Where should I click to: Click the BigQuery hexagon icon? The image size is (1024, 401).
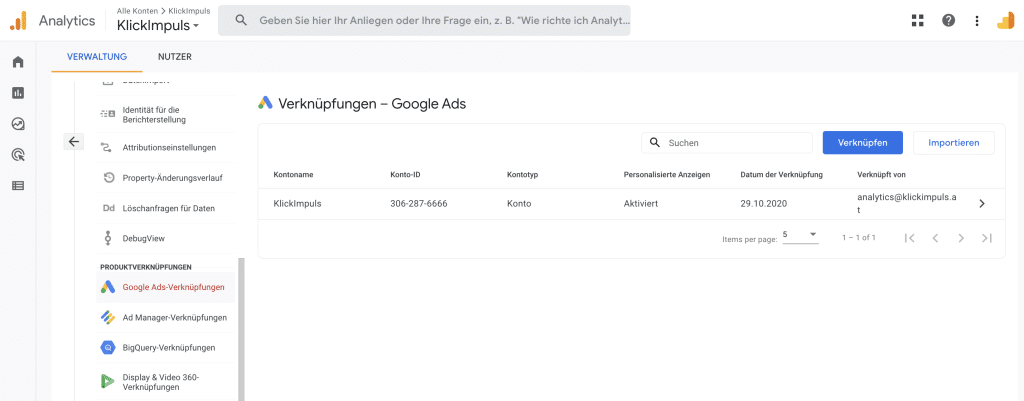[x=108, y=347]
